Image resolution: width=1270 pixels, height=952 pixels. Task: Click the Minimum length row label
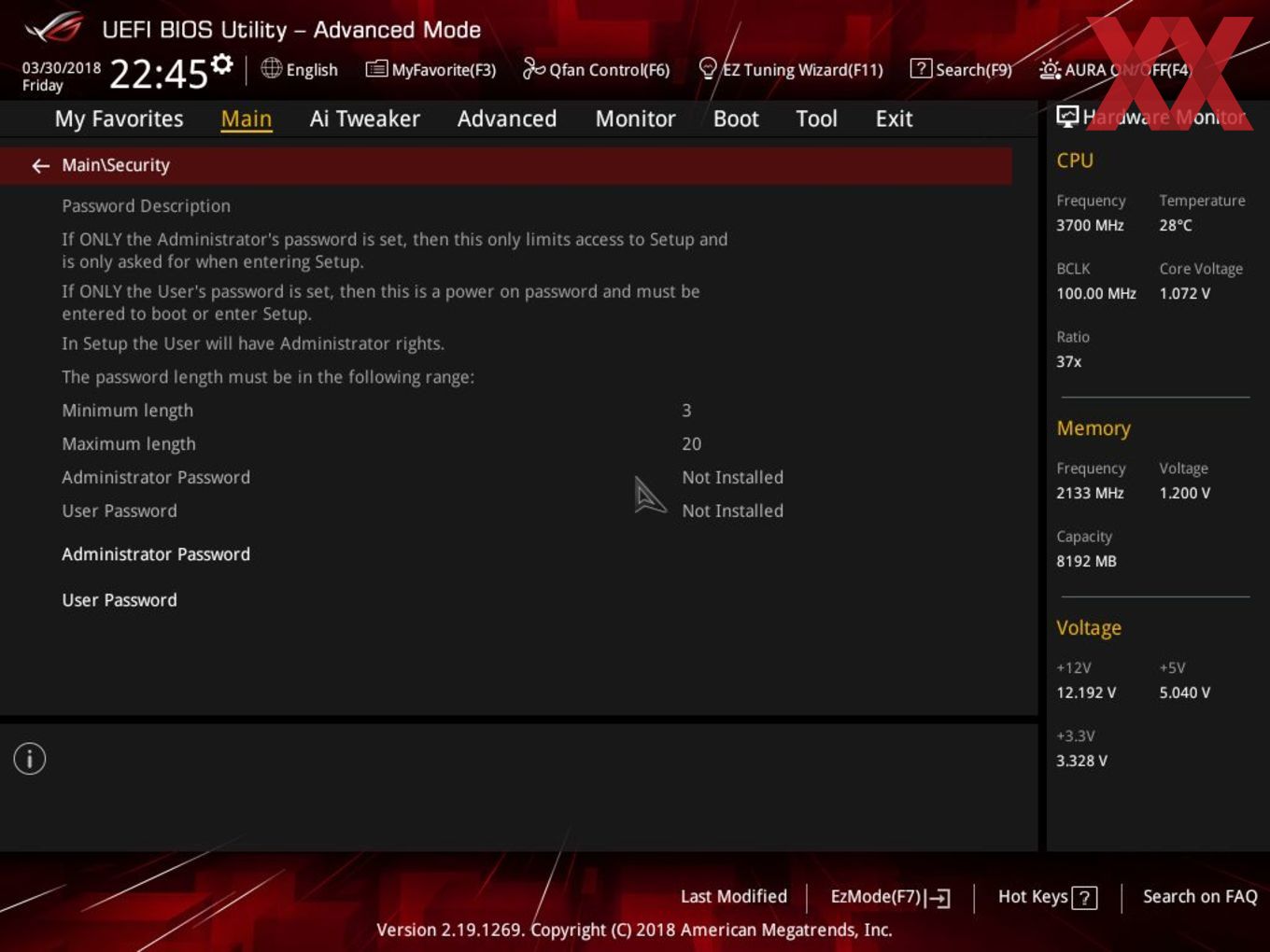point(127,411)
